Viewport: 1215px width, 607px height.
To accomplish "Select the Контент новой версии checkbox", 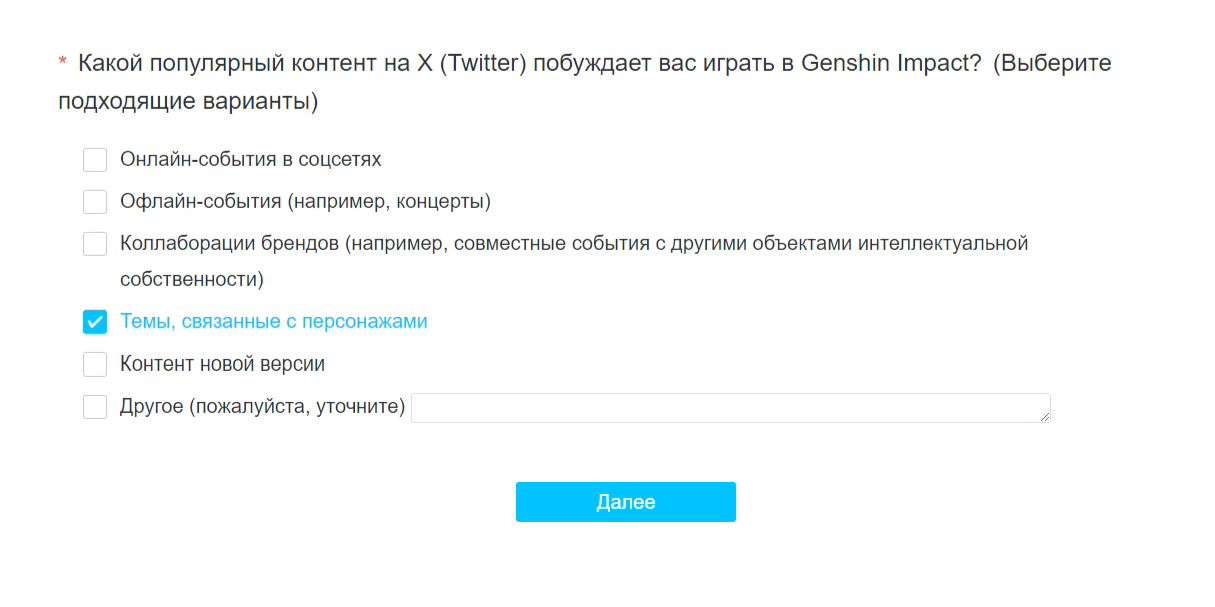I will pos(95,364).
